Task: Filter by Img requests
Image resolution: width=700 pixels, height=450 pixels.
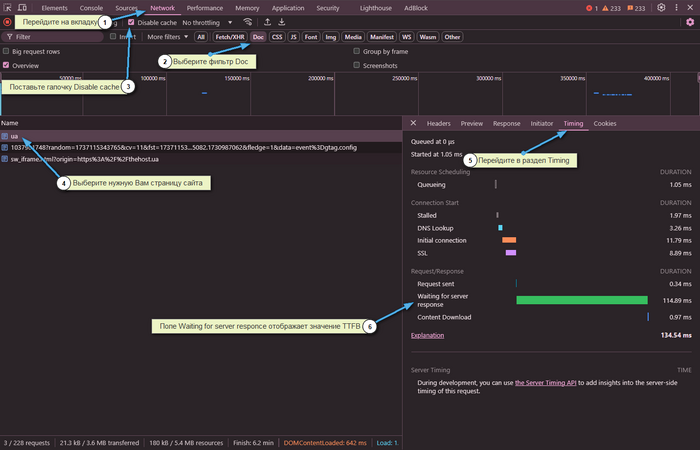Action: click(330, 37)
